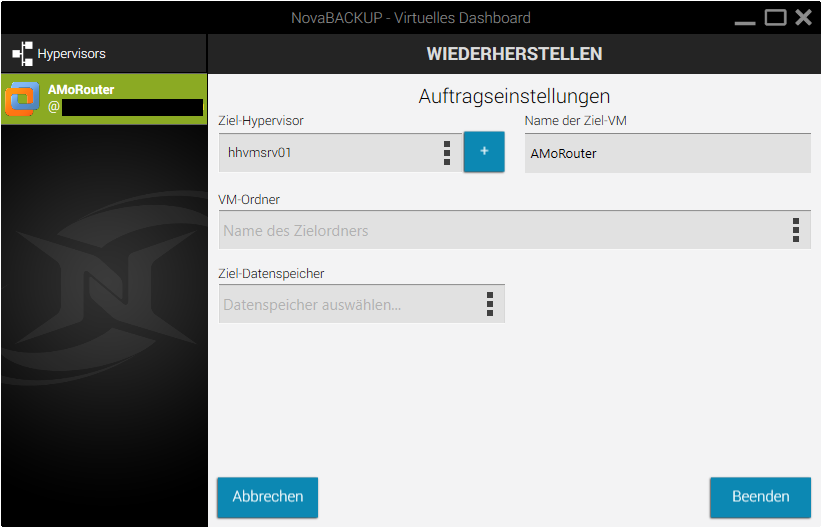This screenshot has height=527, width=821.
Task: Open VM-Ordner options via three-dot menu
Action: pos(796,230)
